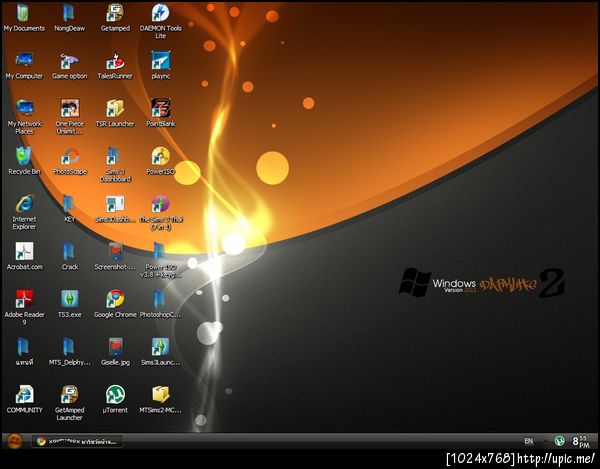Click the EN language indicator
600x469 pixels.
(x=528, y=441)
